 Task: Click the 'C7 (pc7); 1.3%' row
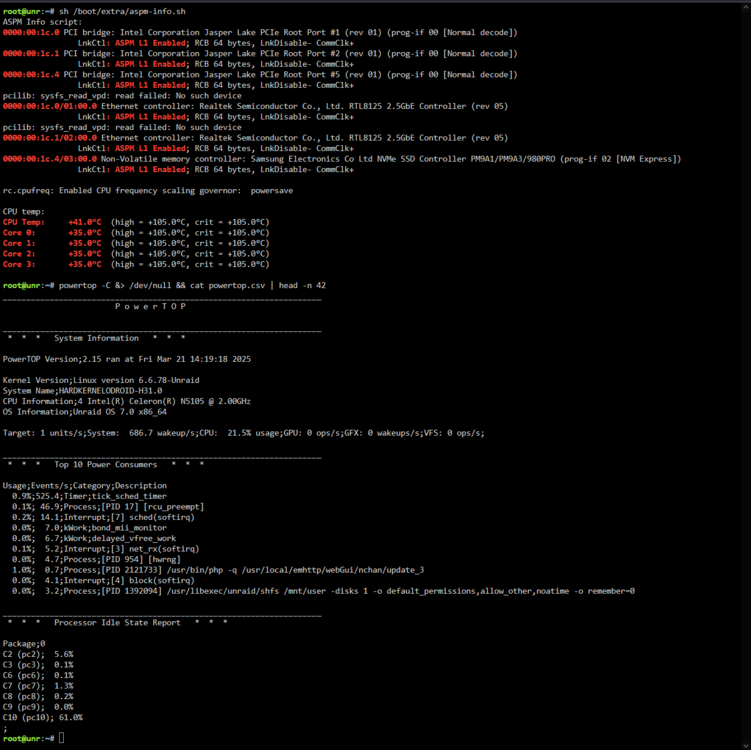38,685
